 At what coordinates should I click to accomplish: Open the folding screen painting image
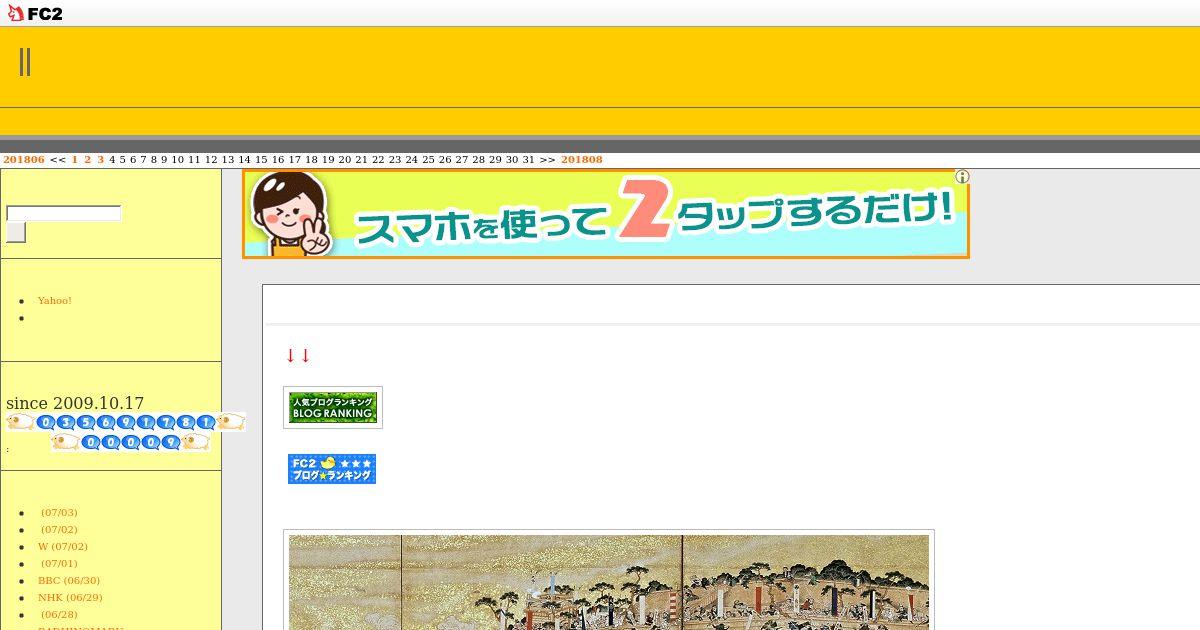click(609, 582)
